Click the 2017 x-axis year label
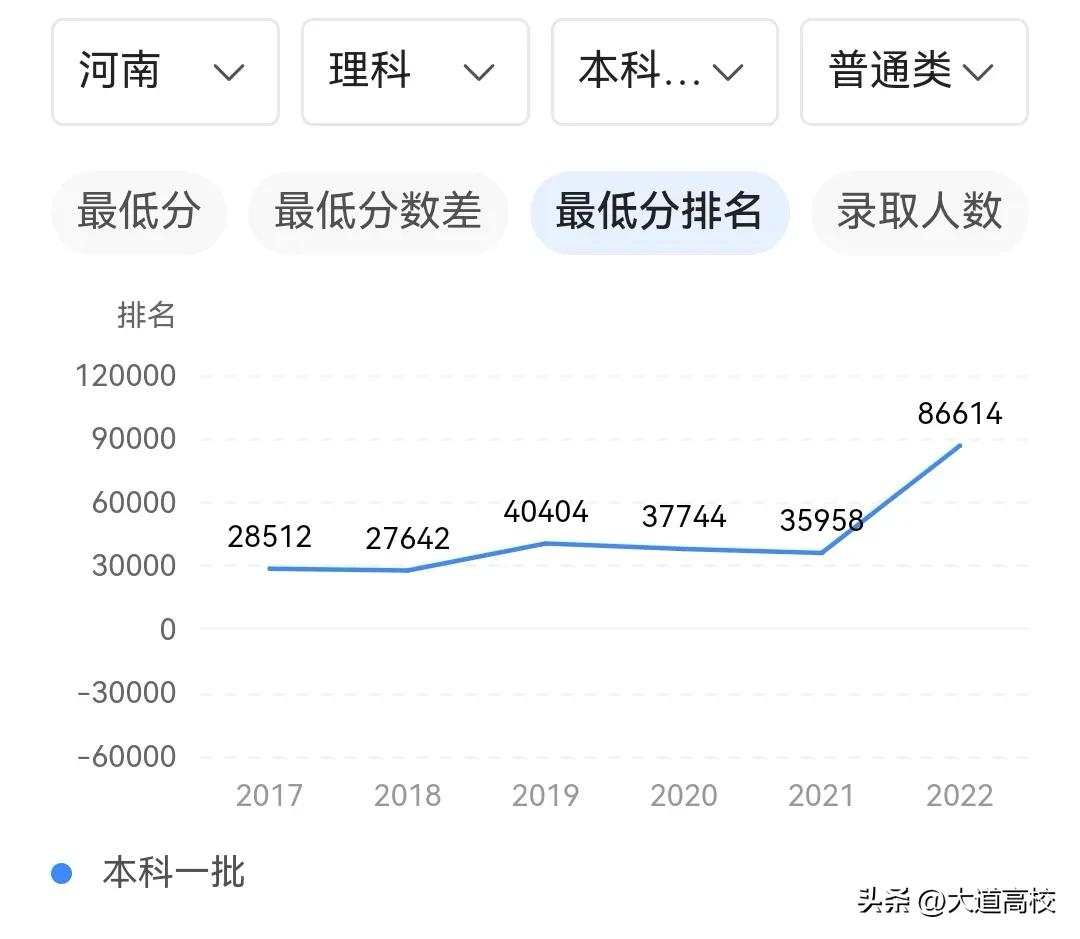This screenshot has width=1080, height=939. pos(269,796)
